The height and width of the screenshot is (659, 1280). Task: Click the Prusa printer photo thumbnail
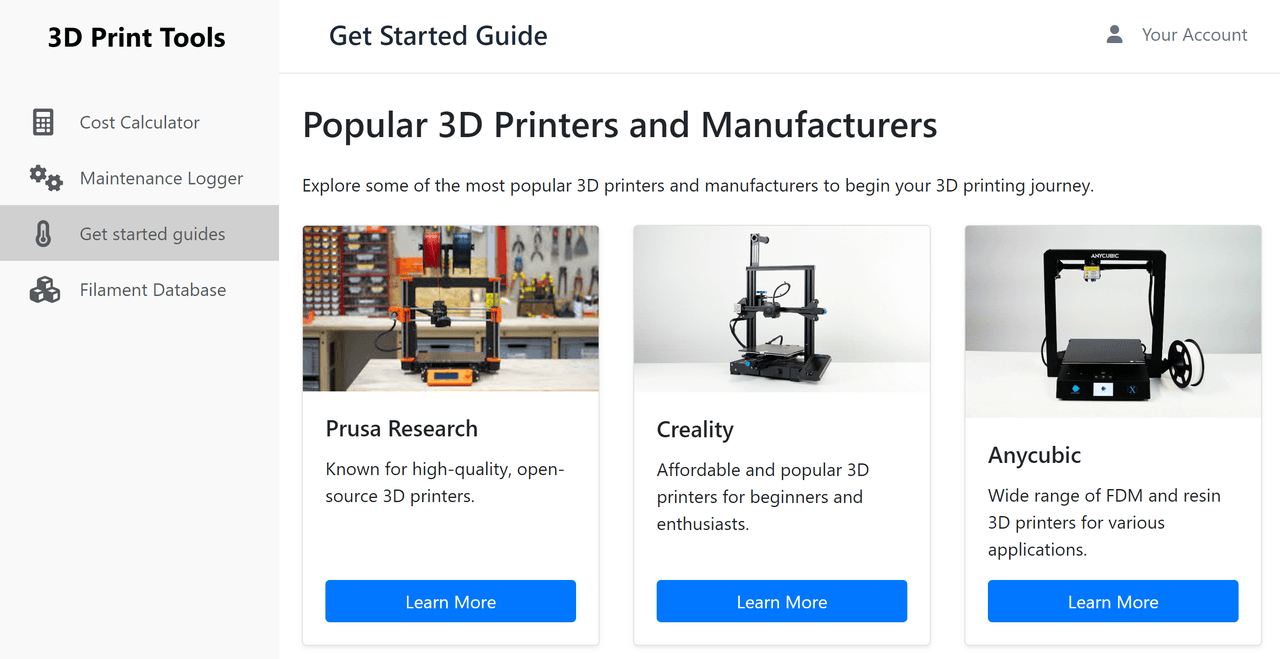451,308
